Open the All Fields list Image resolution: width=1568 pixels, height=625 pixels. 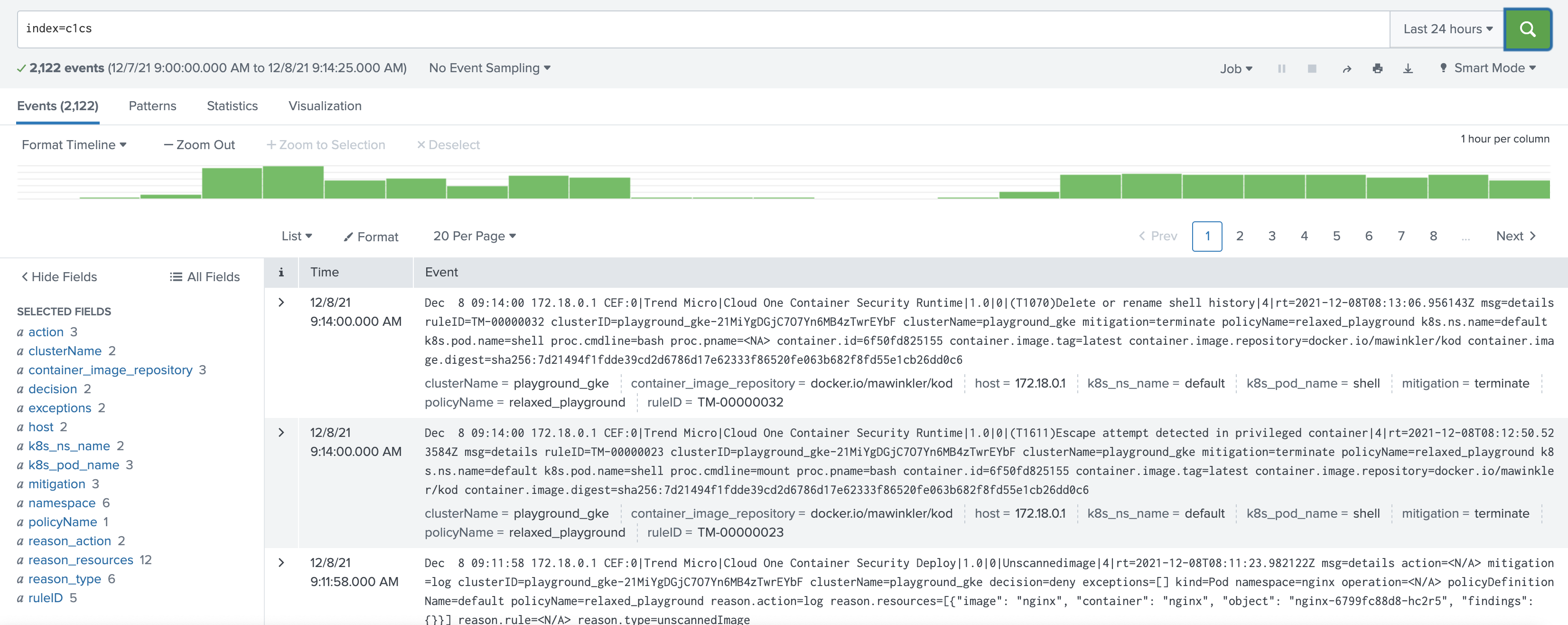tap(205, 276)
